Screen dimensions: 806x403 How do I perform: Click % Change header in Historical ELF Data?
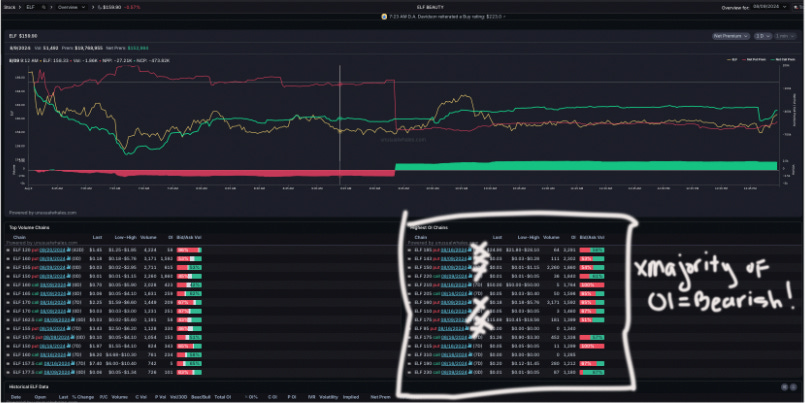pyautogui.click(x=82, y=397)
